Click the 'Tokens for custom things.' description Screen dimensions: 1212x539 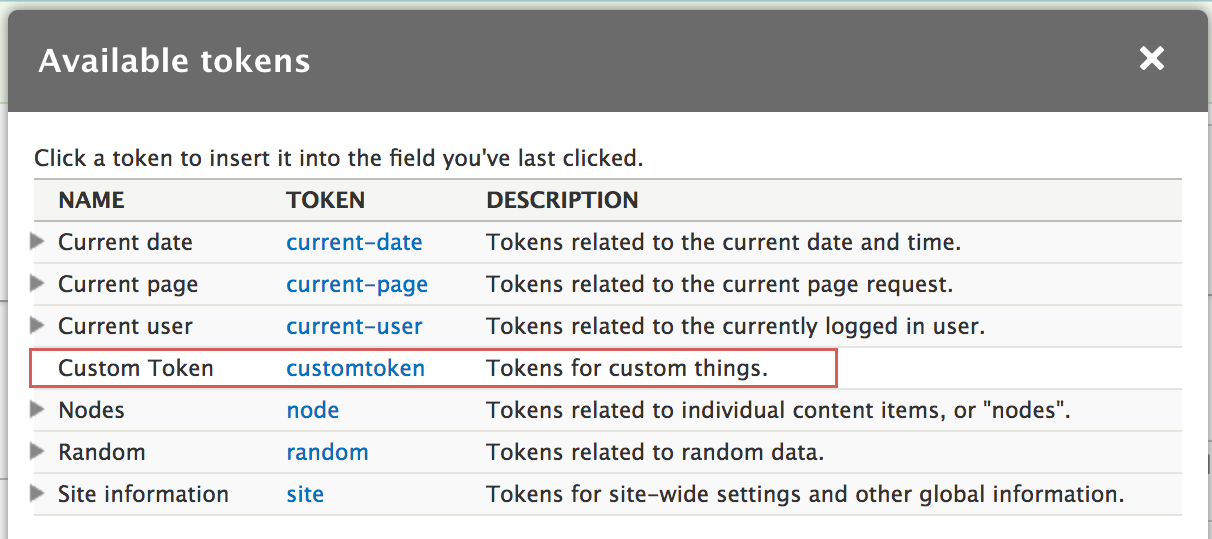[627, 368]
